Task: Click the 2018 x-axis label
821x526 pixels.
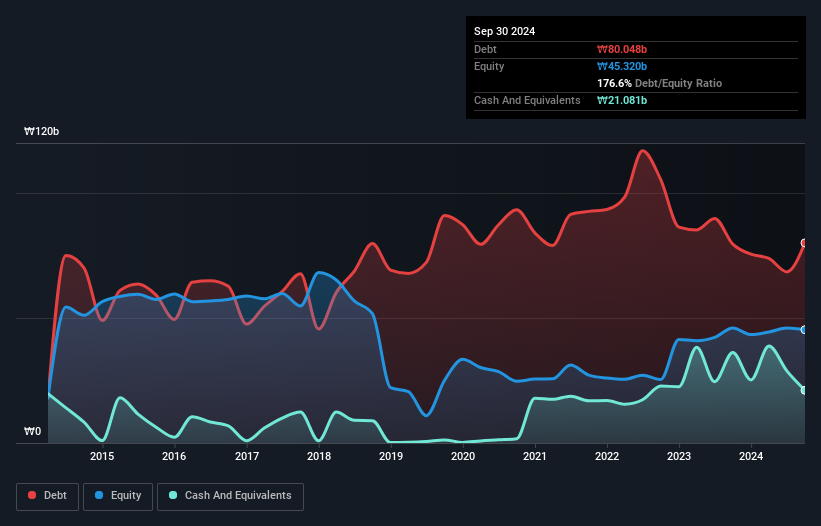Action: (319, 456)
